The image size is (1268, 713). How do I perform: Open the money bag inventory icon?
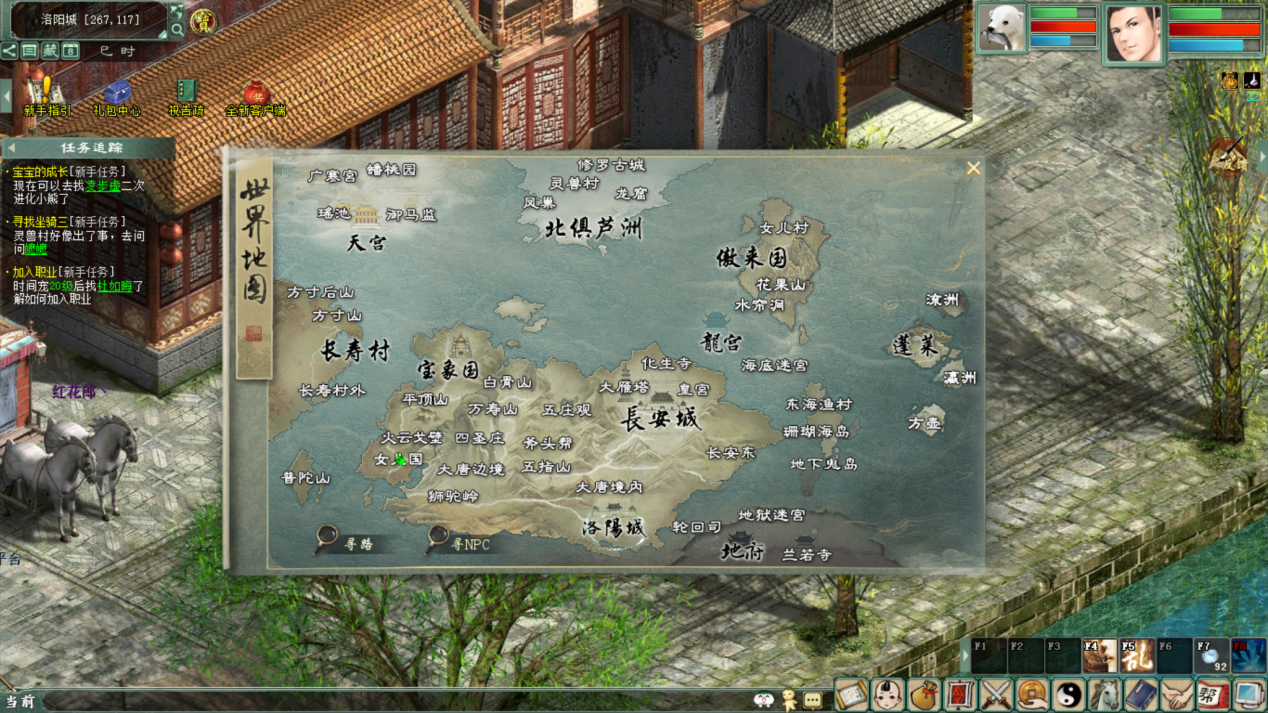tap(923, 694)
